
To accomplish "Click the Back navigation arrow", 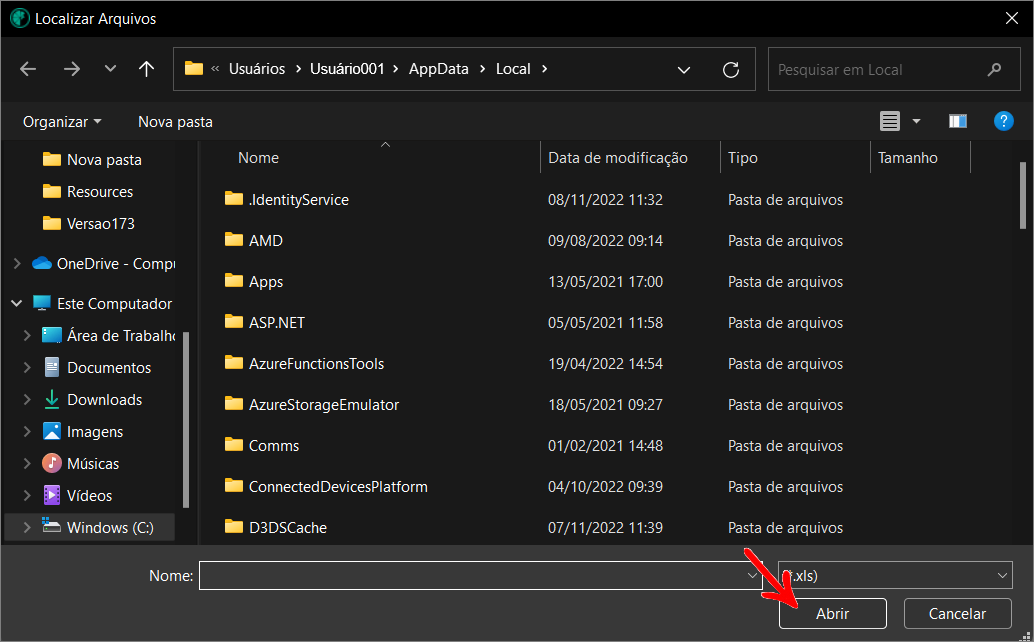I will (x=28, y=69).
